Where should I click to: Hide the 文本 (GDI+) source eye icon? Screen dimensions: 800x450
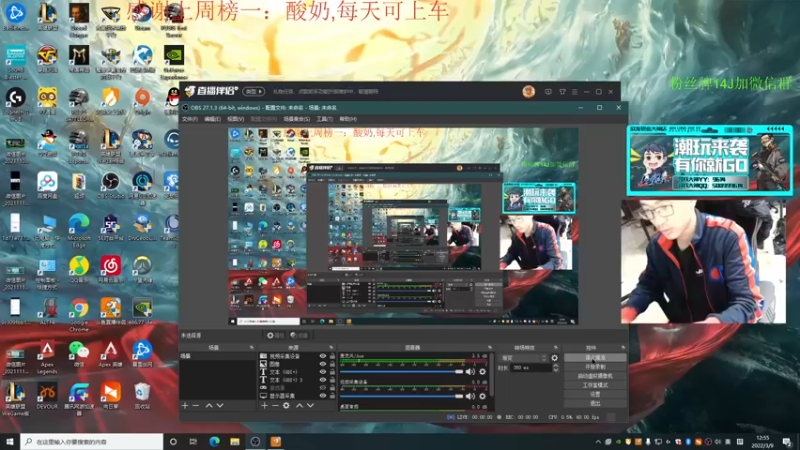click(x=322, y=372)
